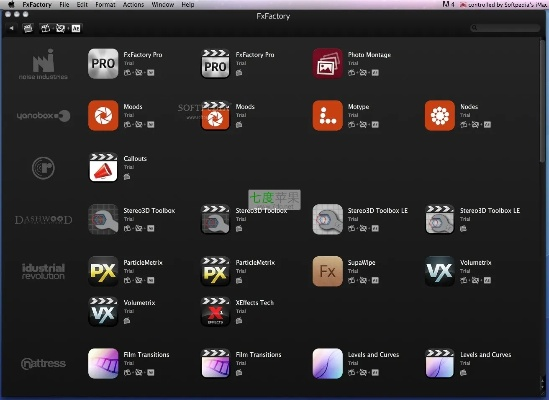Open the Window menu
Viewport: 549px width, 400px height.
click(x=162, y=5)
